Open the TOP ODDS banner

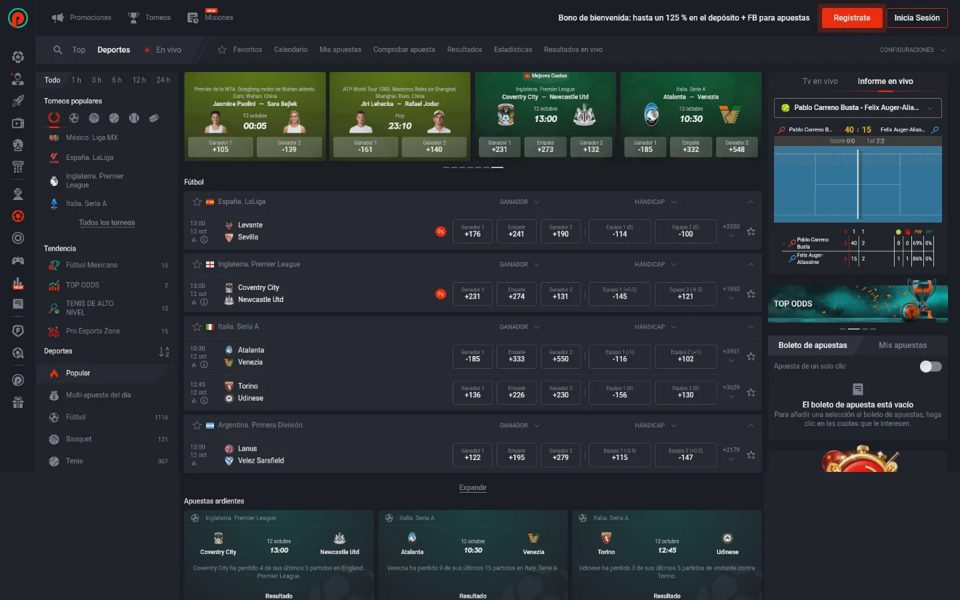[x=857, y=302]
